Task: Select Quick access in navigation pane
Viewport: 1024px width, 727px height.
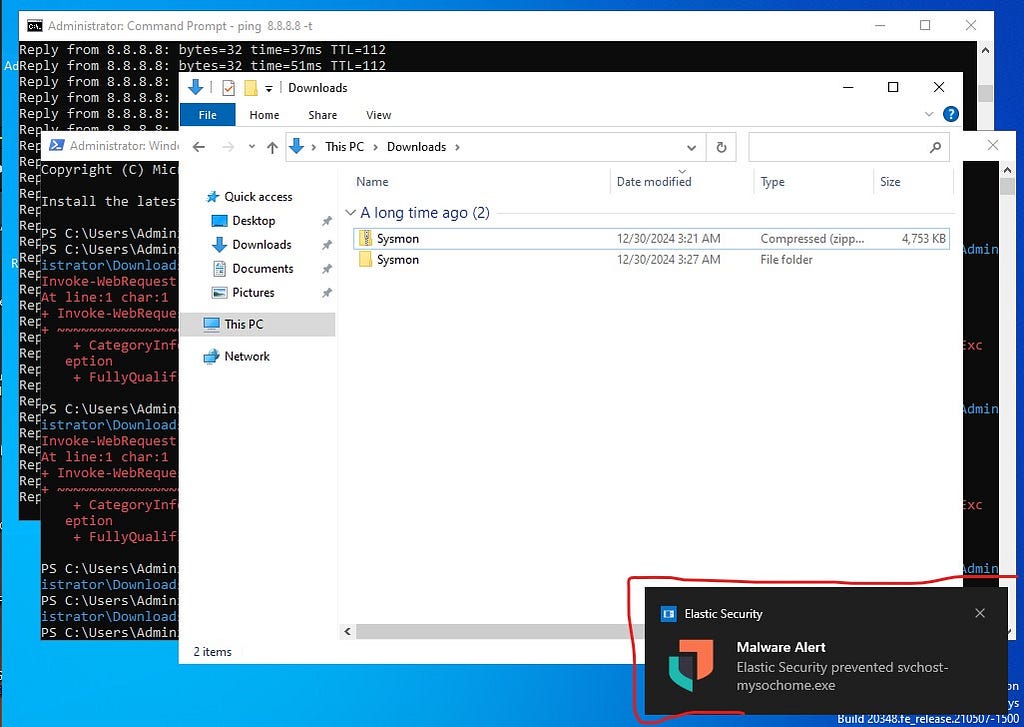Action: 258,197
